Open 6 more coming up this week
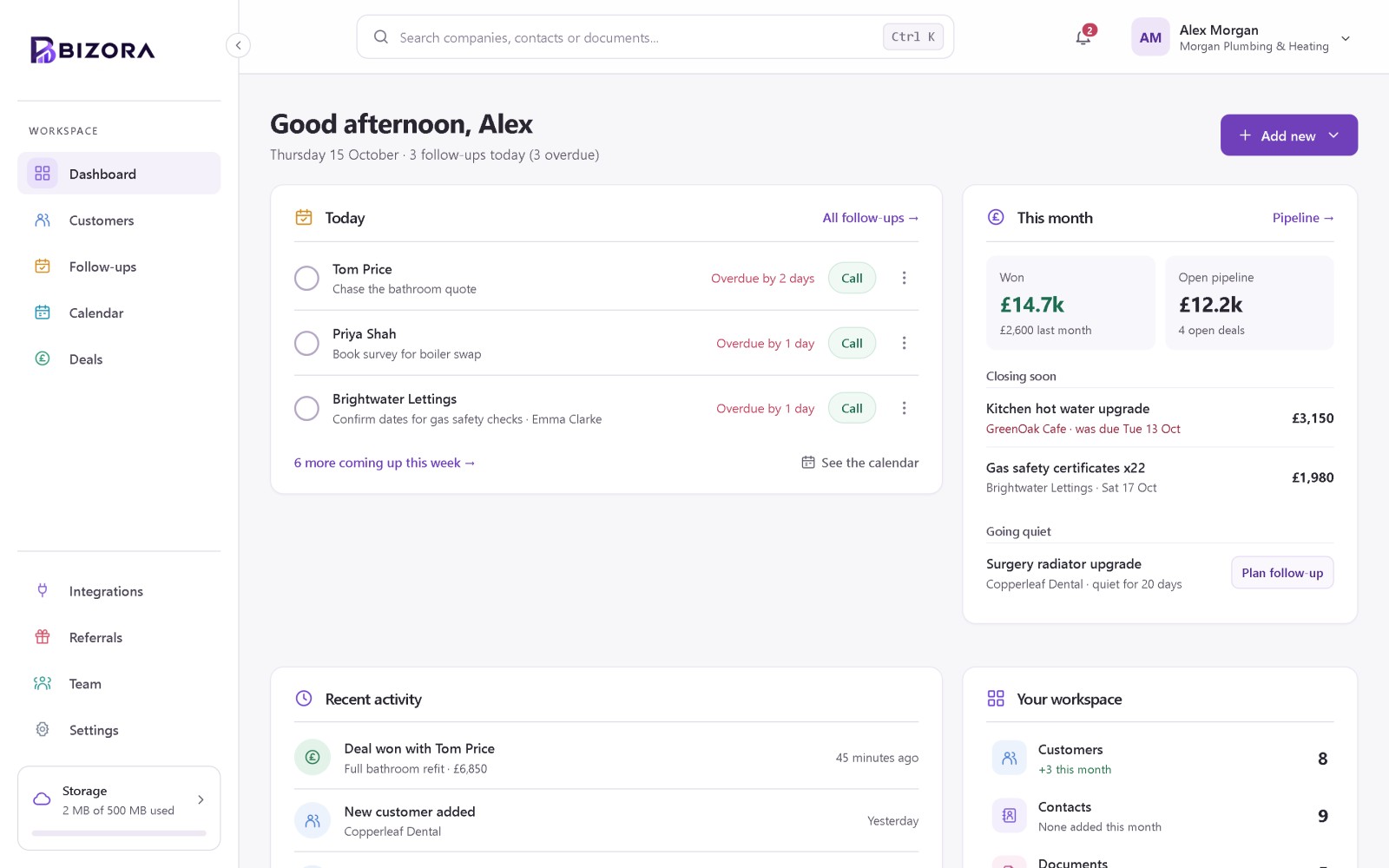The width and height of the screenshot is (1389, 868). [385, 463]
